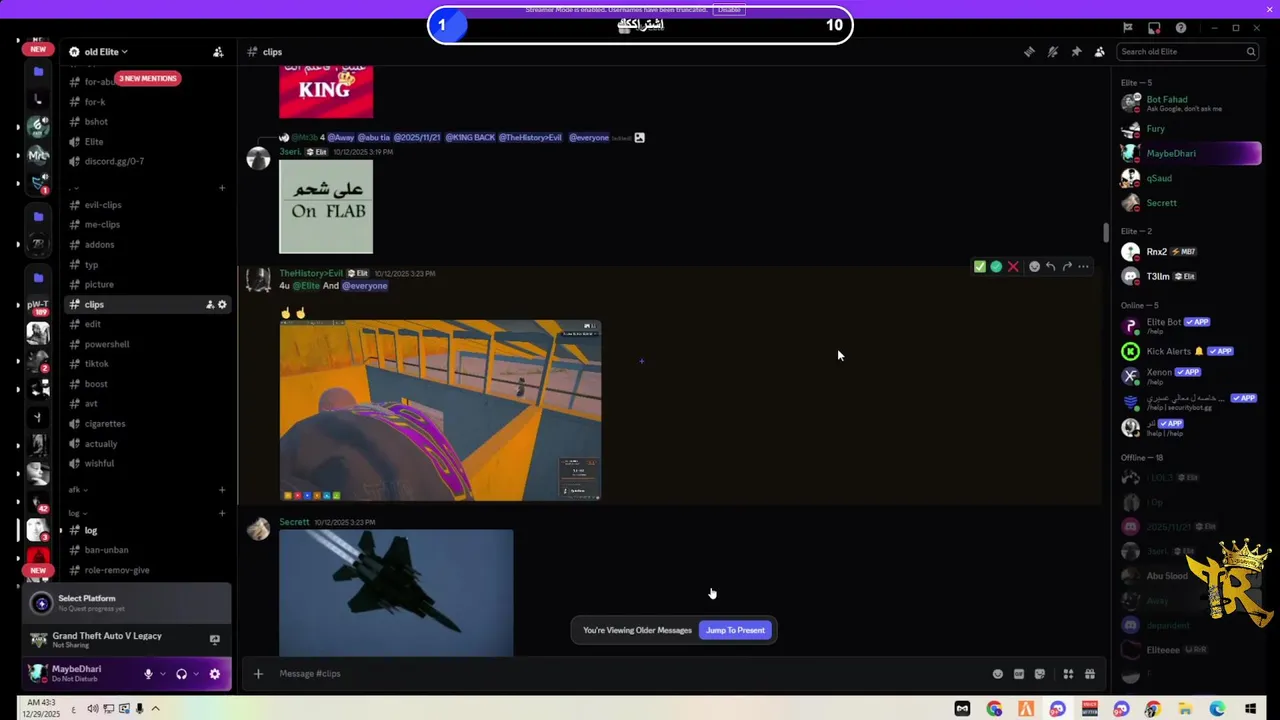Toggle headphones deafen in user panel

coord(181,674)
